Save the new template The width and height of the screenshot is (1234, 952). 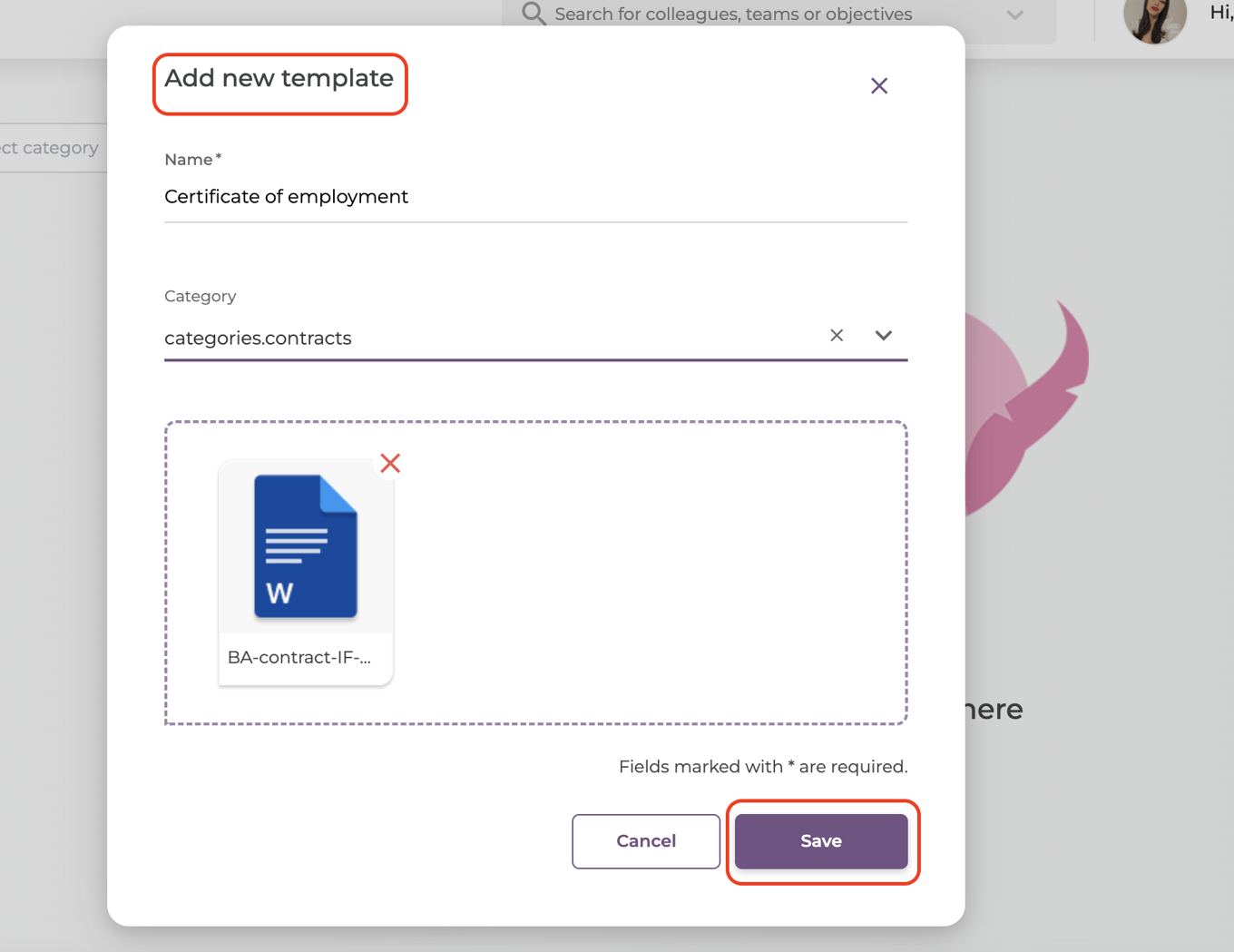pyautogui.click(x=820, y=840)
